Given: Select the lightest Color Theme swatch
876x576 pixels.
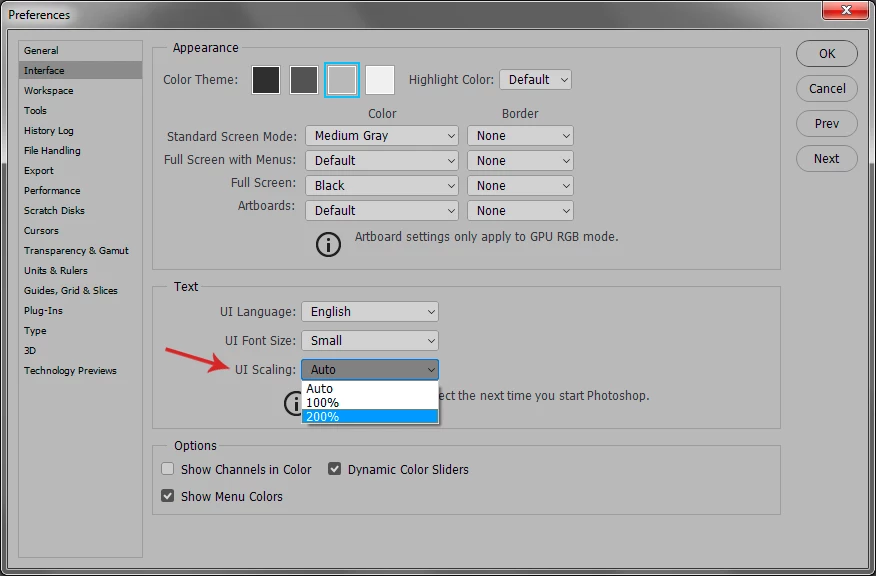Looking at the screenshot, I should (380, 80).
